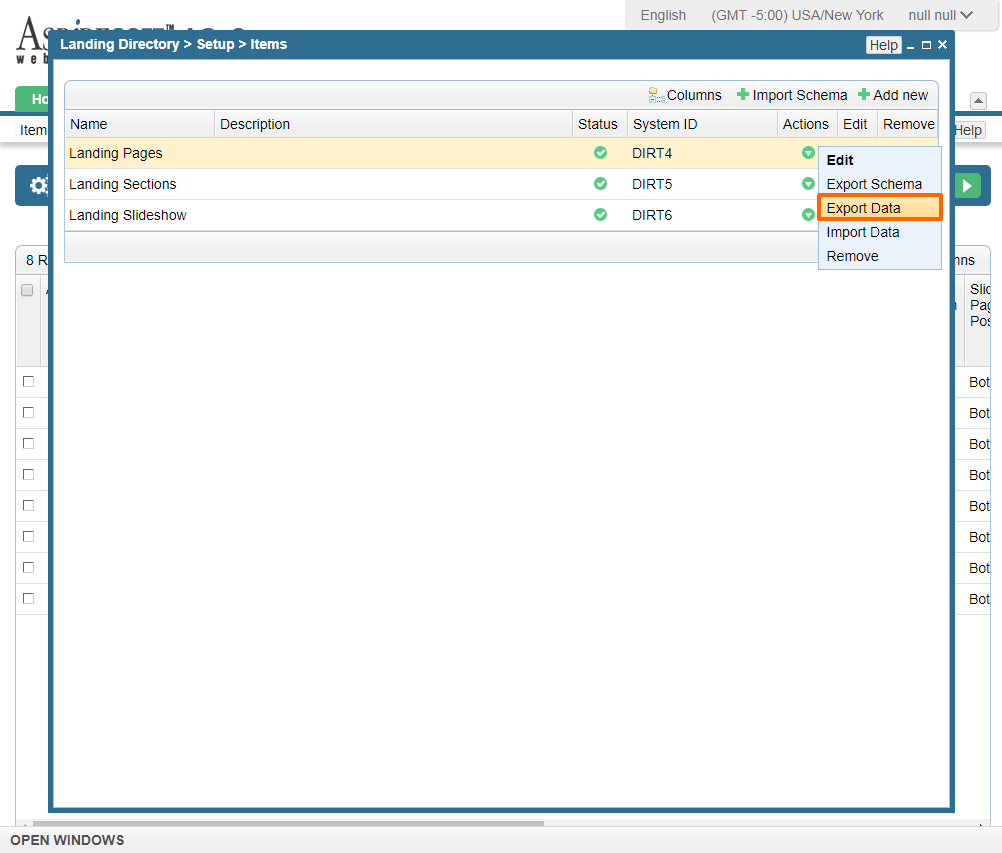This screenshot has height=853, width=1002.
Task: Toggle the select-all checkbox in background grid header
Action: tap(27, 290)
